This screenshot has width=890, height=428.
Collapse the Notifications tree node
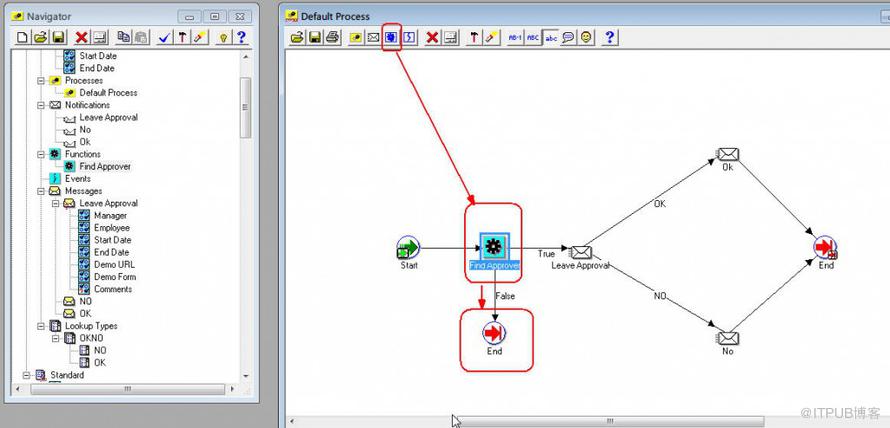pos(41,105)
